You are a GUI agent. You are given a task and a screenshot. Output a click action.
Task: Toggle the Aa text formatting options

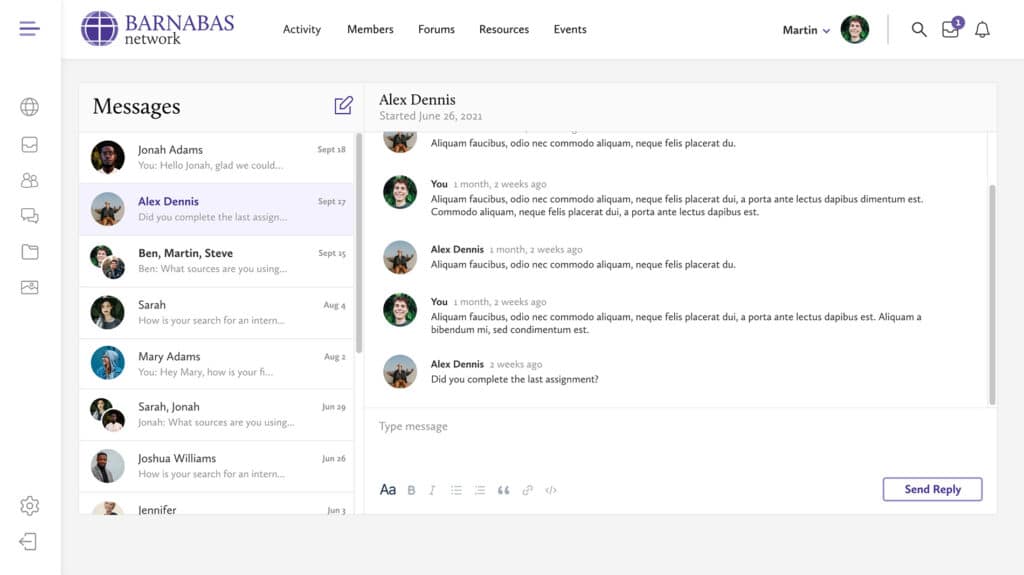click(x=388, y=490)
